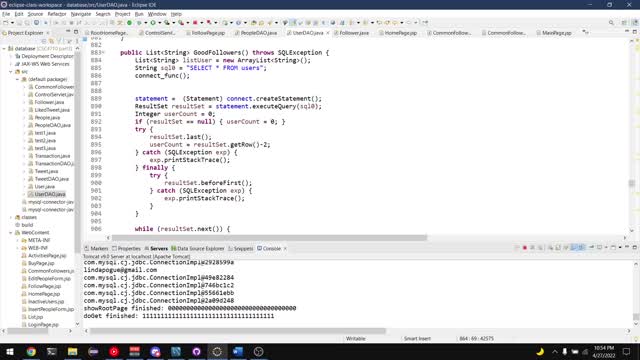Click the Project Explorer vertical scrollbar

[77, 151]
